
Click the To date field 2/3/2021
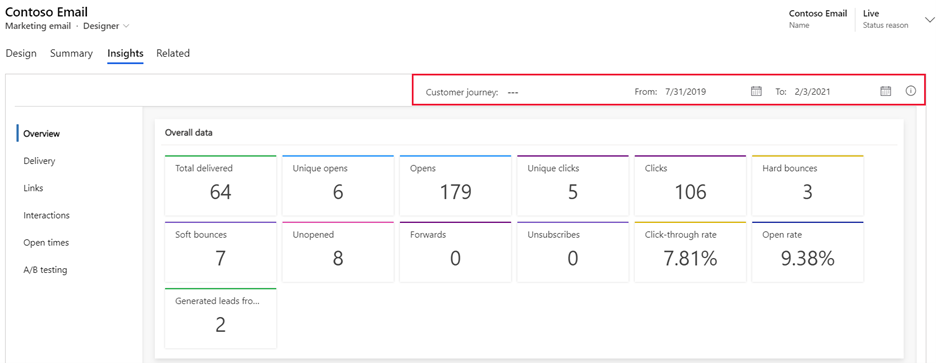[813, 92]
